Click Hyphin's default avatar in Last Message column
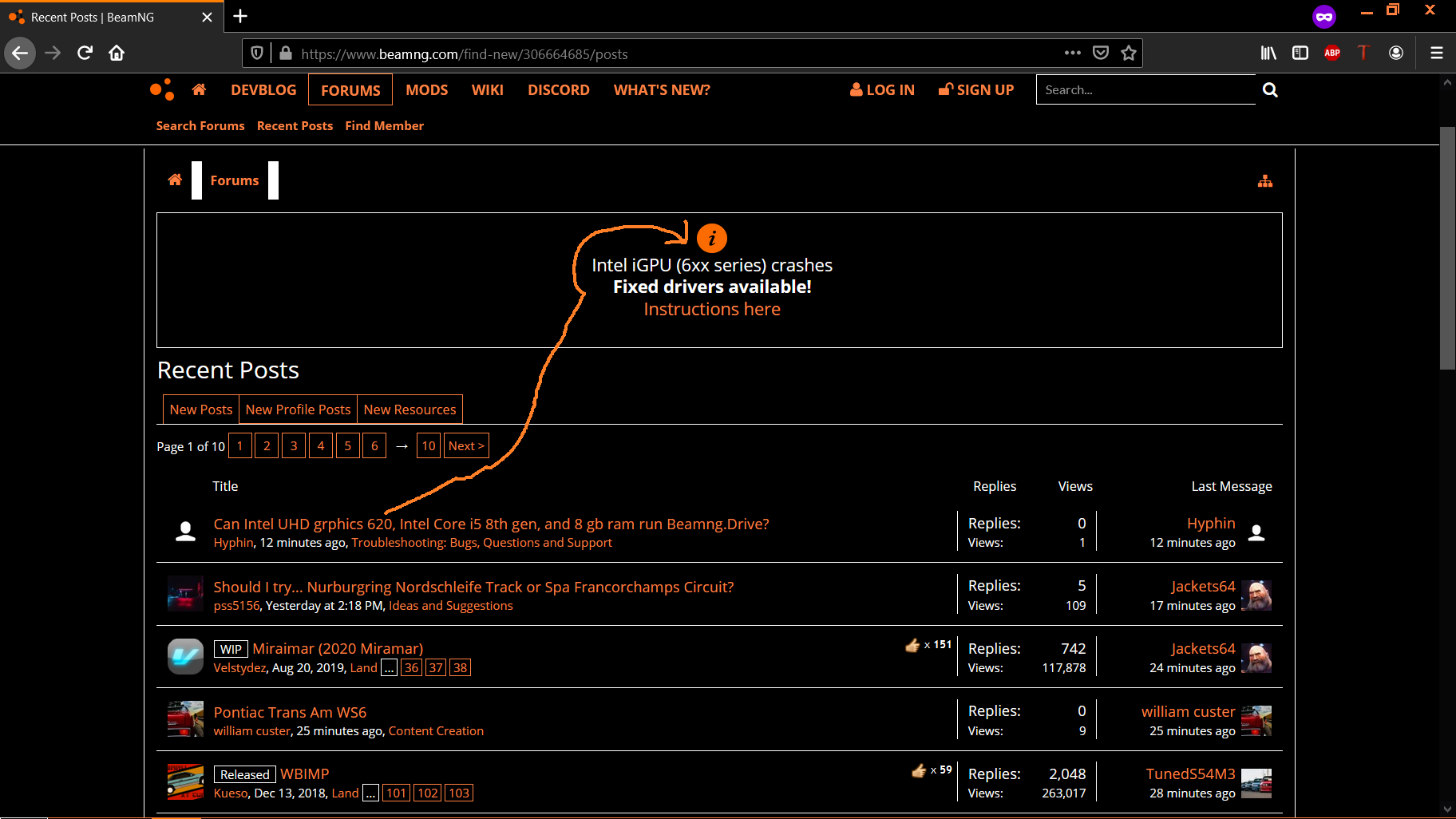The height and width of the screenshot is (819, 1456). (1256, 532)
